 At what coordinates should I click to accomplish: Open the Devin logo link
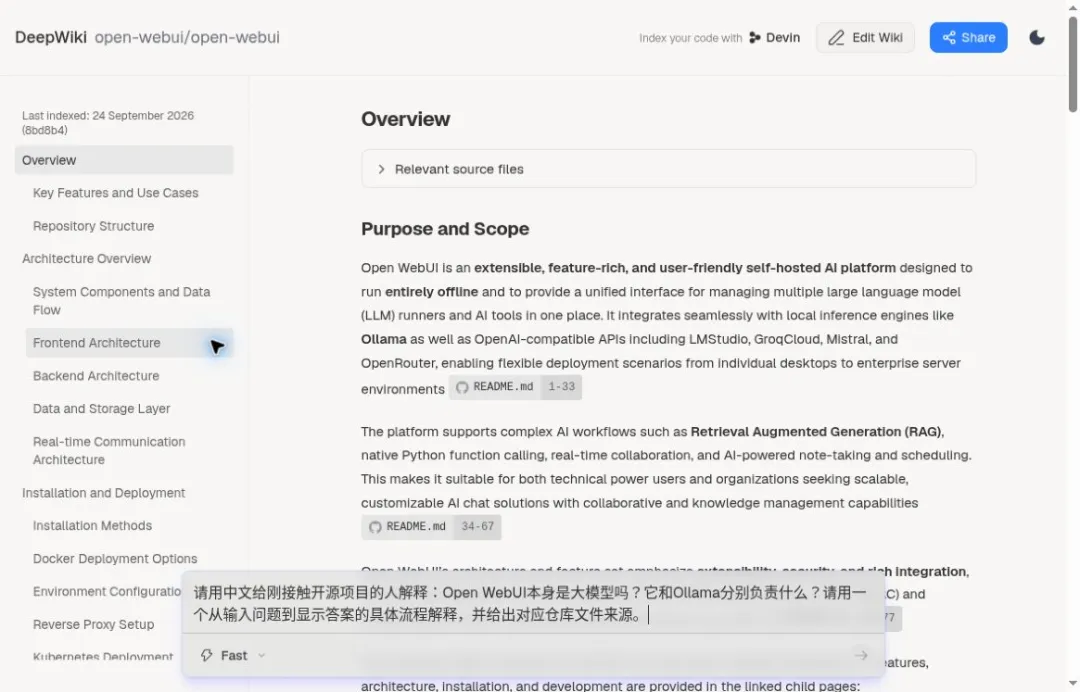tap(755, 37)
